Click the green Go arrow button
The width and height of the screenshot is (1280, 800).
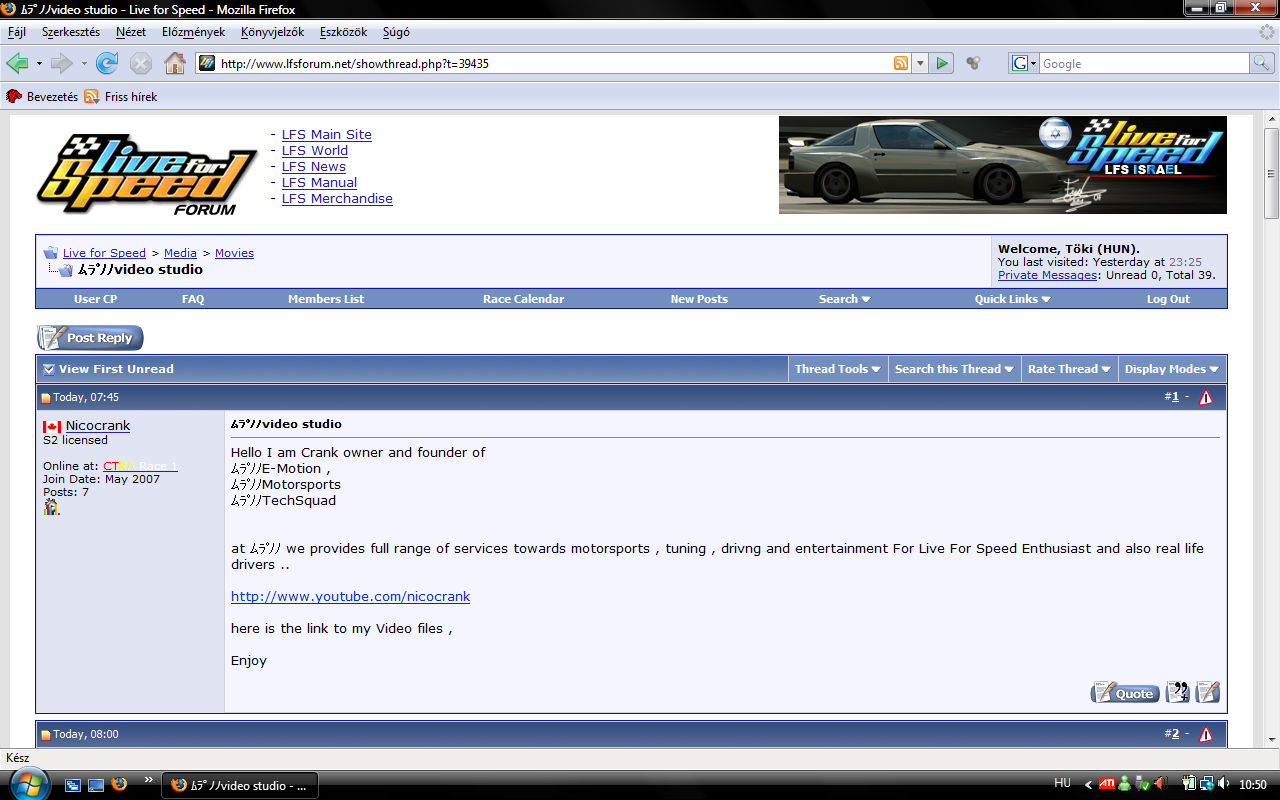click(x=941, y=63)
